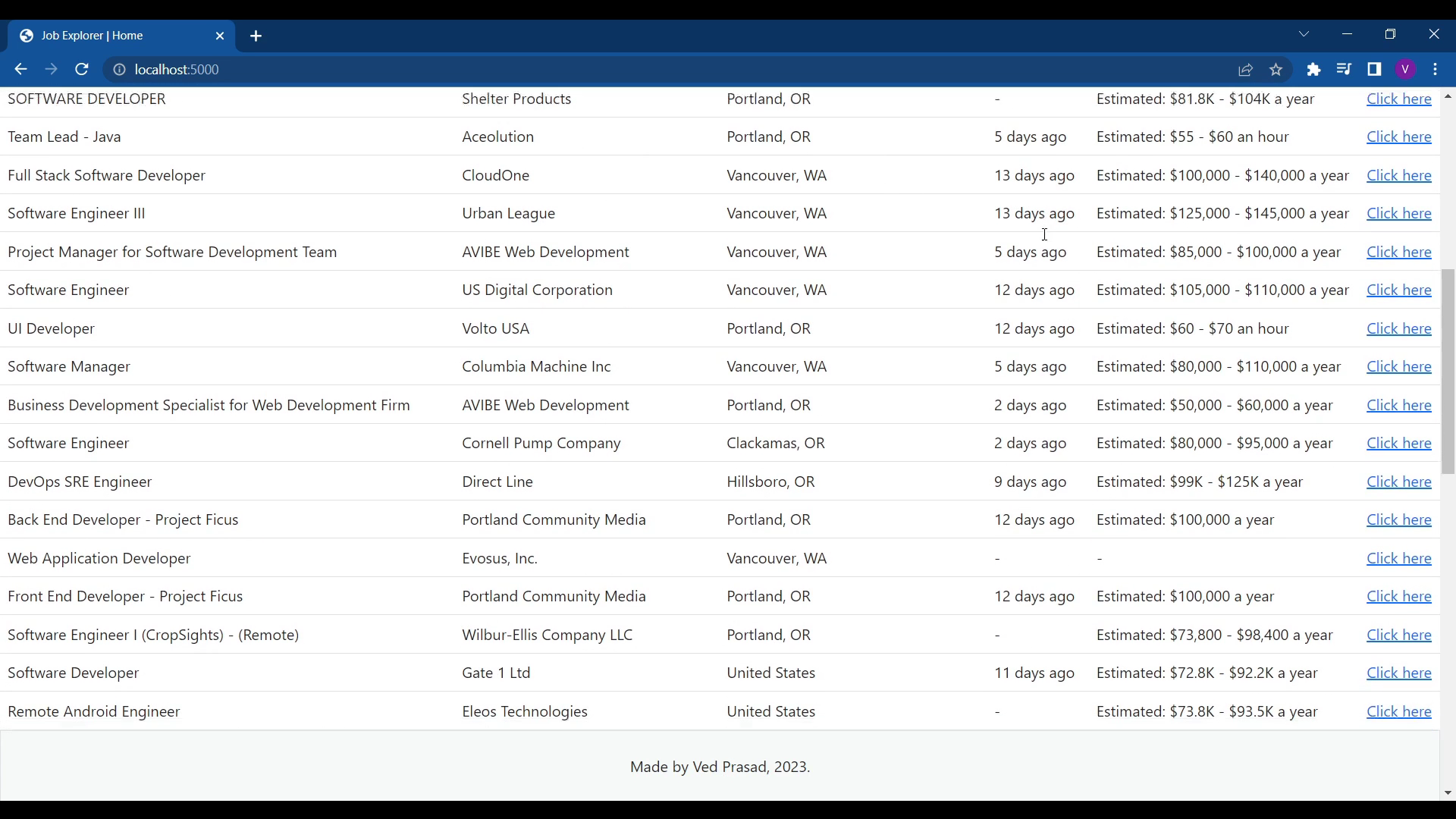Viewport: 1456px width, 819px height.
Task: Open a new browser tab
Action: (256, 36)
